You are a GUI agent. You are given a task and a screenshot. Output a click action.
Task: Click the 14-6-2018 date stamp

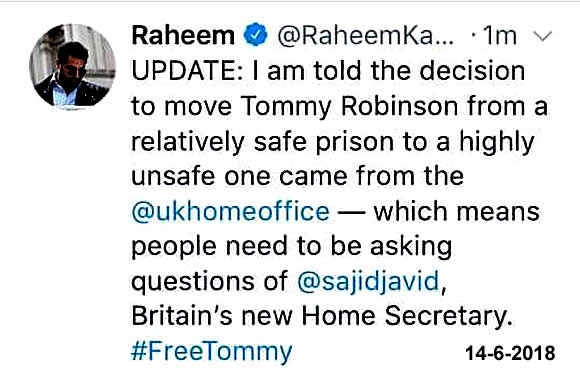(x=510, y=352)
